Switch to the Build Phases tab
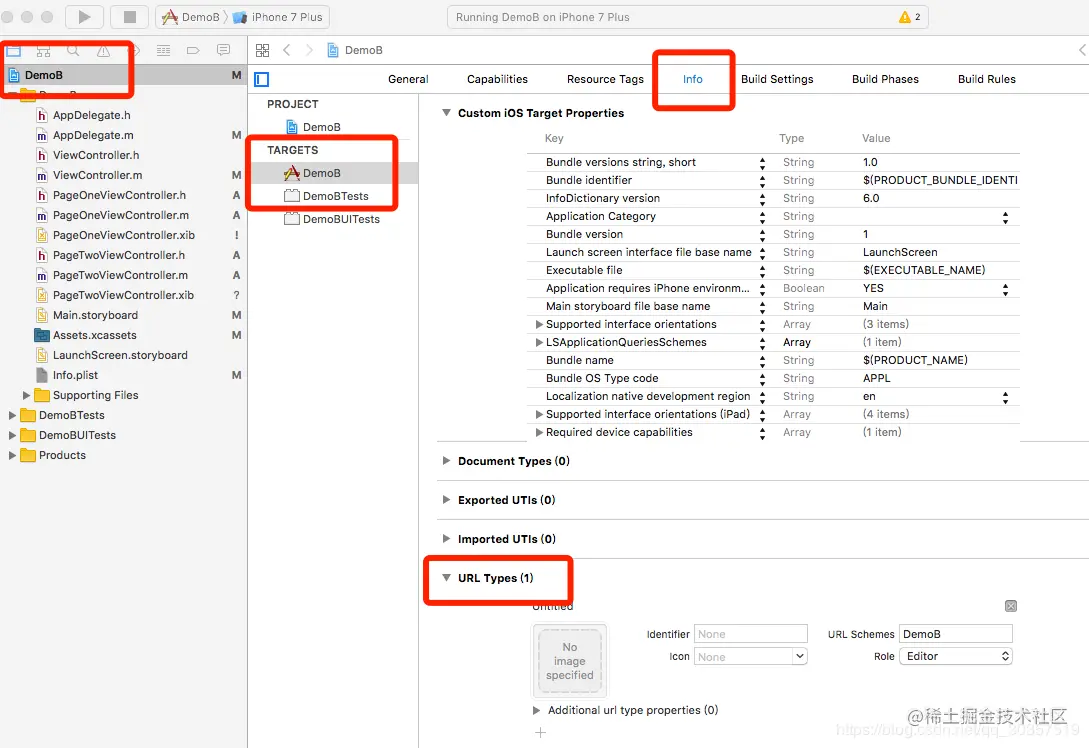The image size is (1089, 748). tap(885, 79)
